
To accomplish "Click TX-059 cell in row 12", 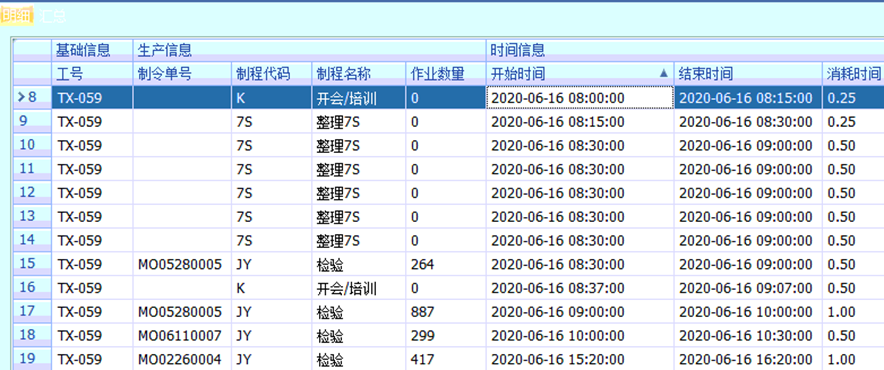I will [x=92, y=193].
